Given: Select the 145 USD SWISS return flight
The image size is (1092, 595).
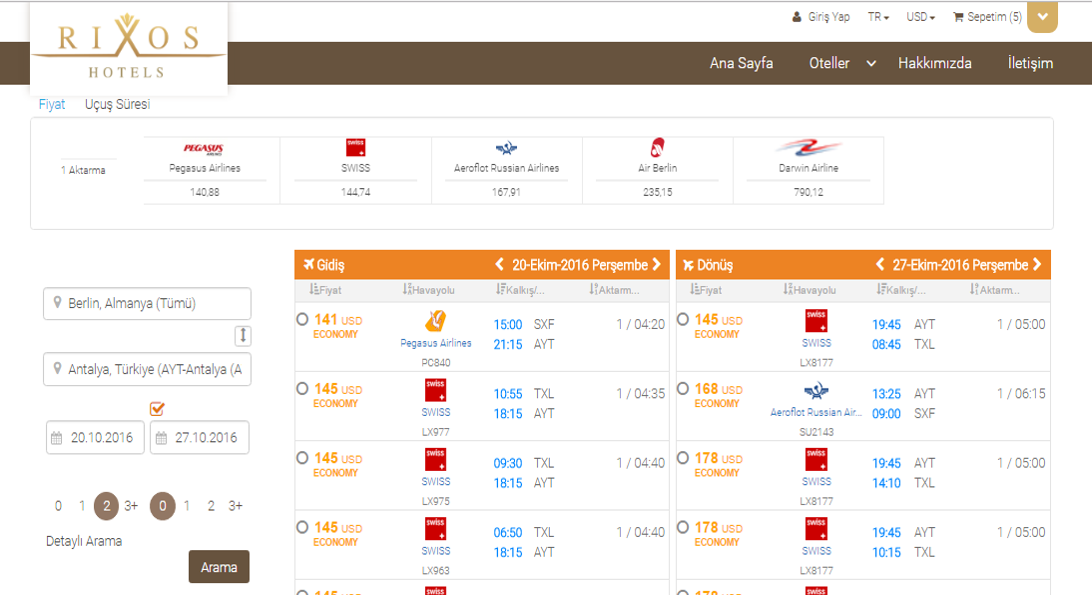Looking at the screenshot, I should [683, 319].
